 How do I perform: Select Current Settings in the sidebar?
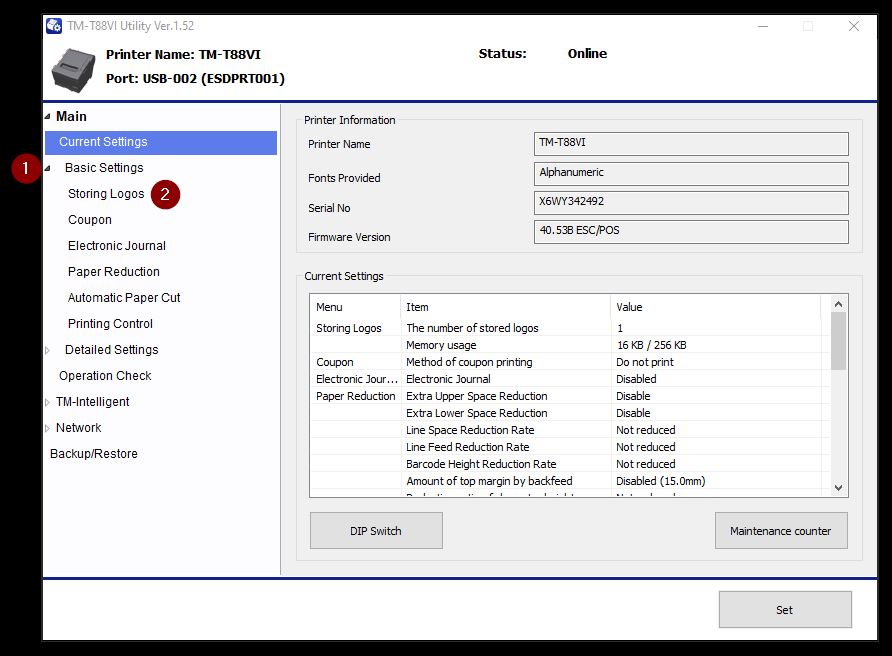(161, 142)
